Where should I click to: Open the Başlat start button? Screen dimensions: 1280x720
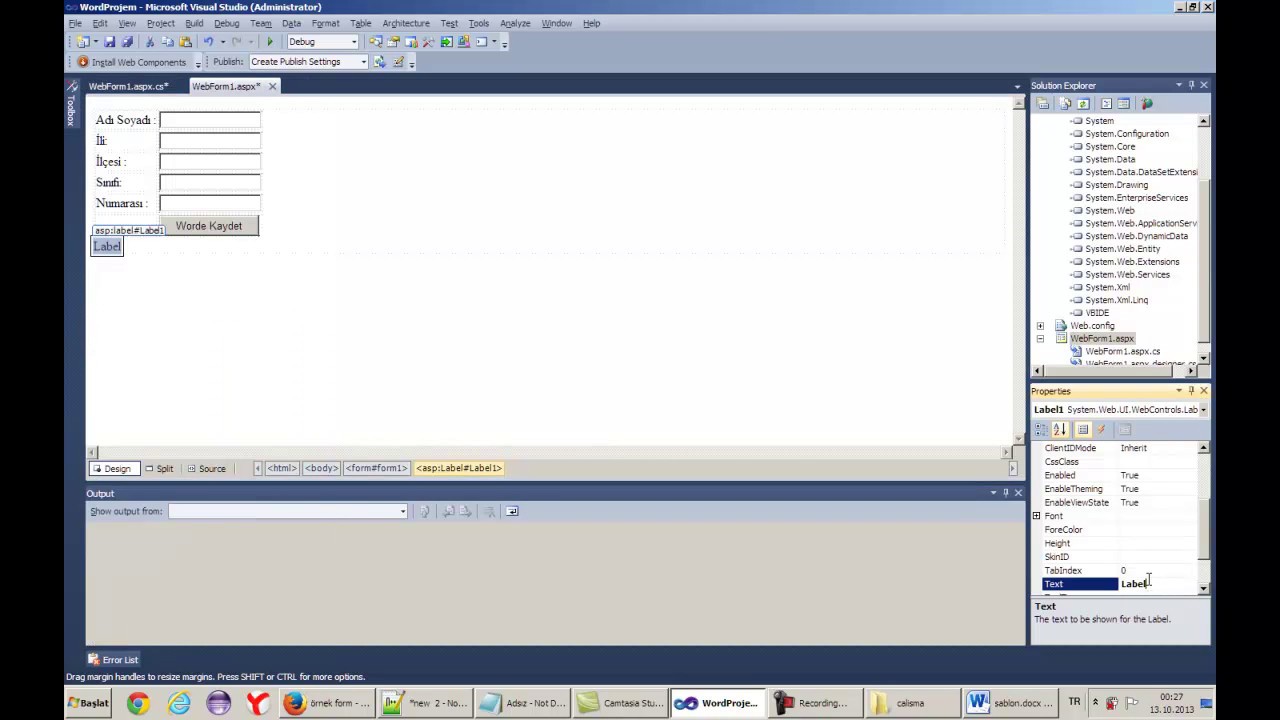[88, 703]
